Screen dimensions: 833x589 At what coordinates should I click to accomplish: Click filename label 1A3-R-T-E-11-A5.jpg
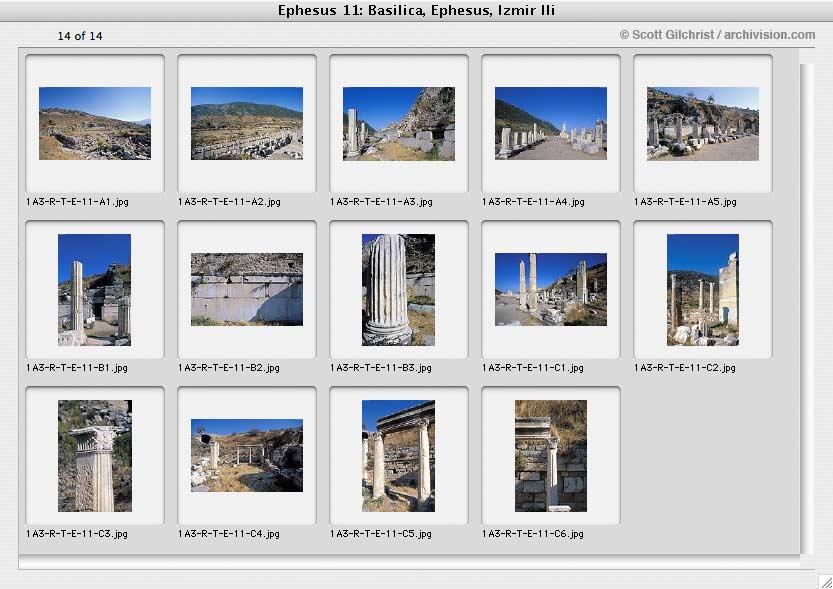point(685,202)
